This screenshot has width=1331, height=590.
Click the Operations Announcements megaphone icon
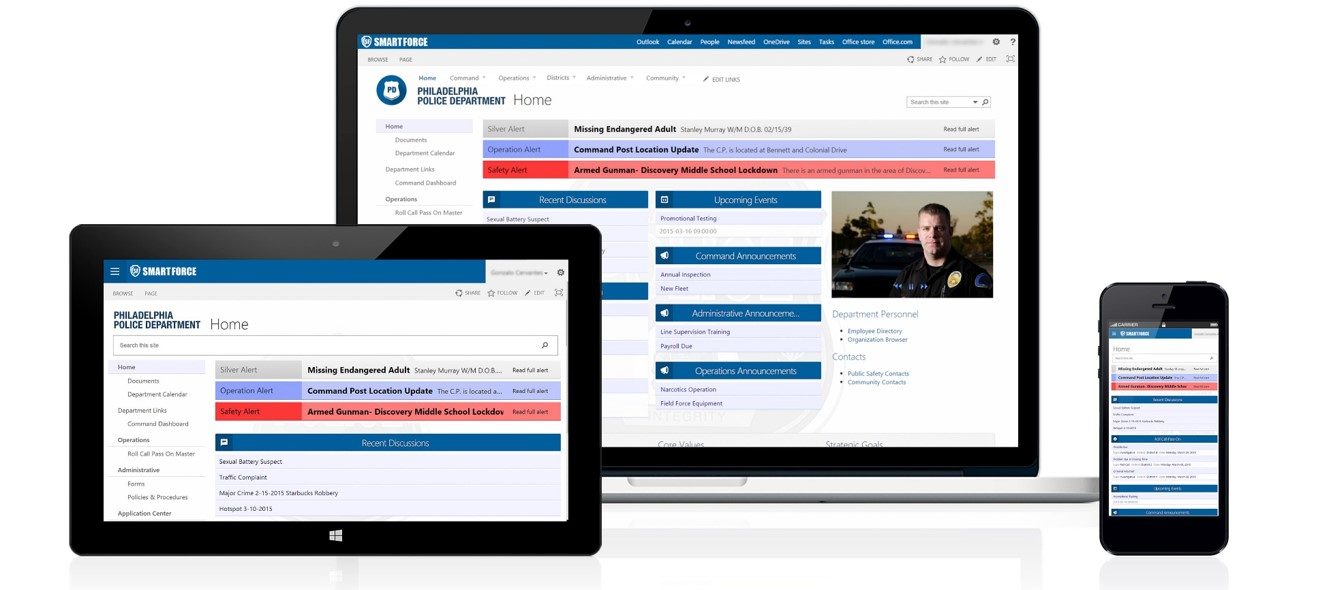663,370
